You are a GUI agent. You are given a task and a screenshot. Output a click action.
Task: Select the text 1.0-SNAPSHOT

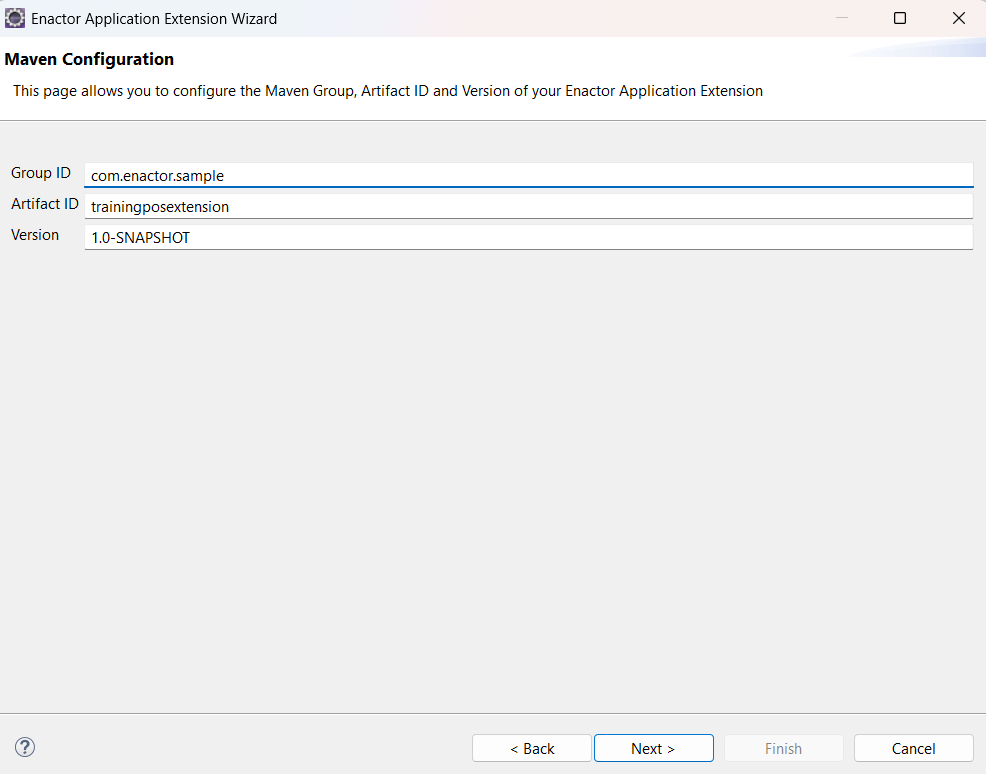[x=142, y=237]
